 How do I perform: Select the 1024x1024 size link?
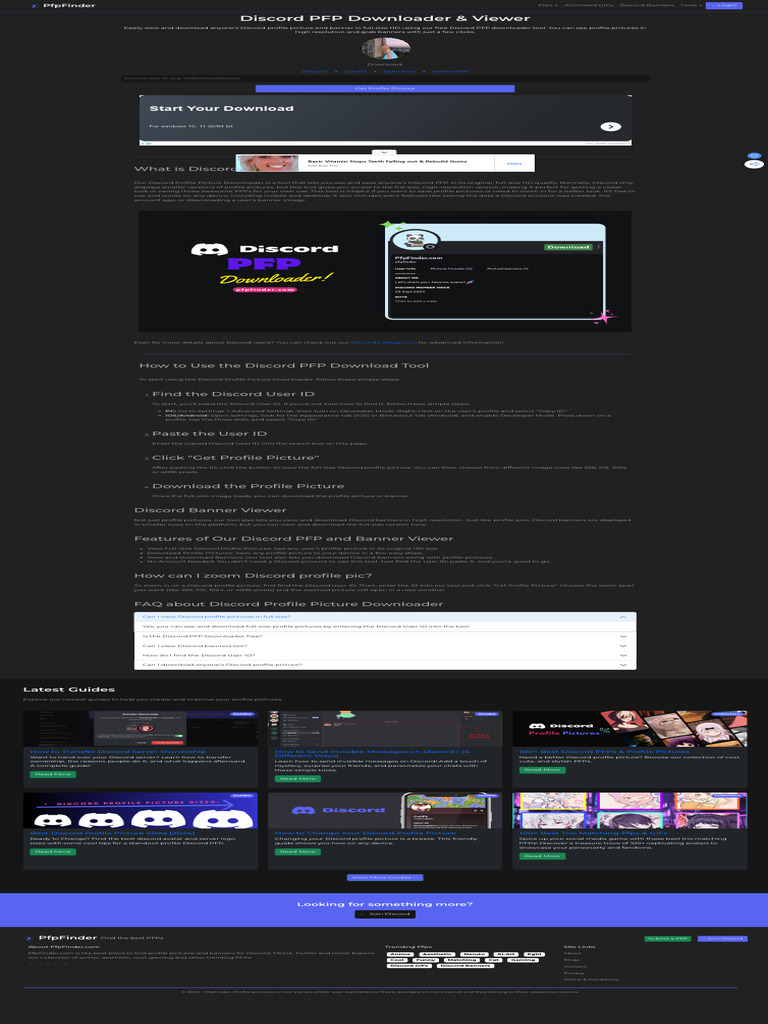(x=399, y=71)
